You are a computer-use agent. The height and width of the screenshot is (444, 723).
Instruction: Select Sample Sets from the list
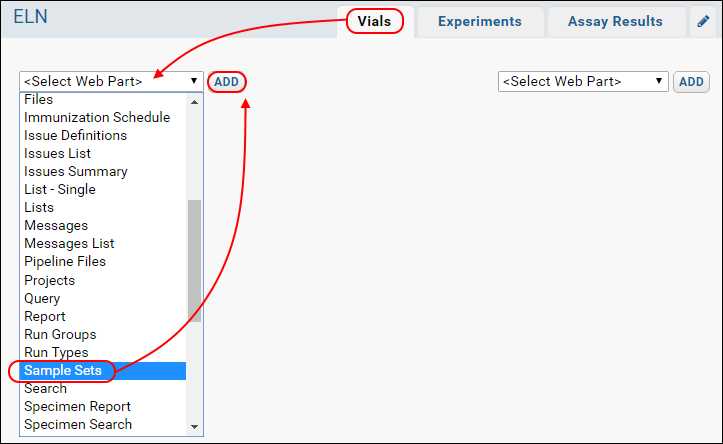(103, 371)
